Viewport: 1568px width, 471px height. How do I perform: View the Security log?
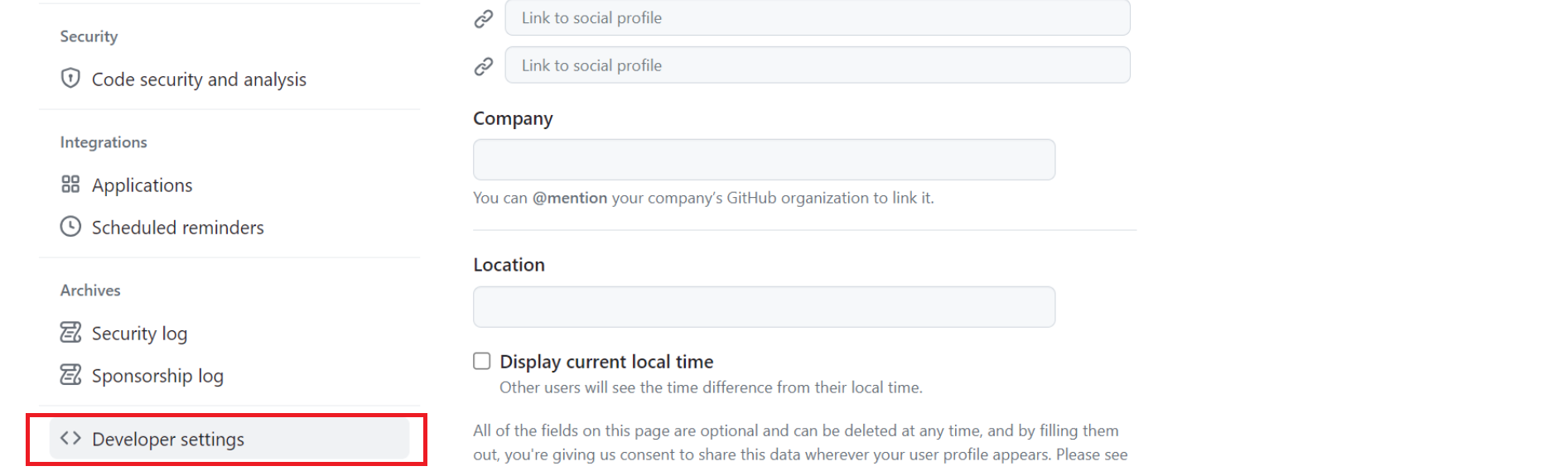(x=139, y=334)
